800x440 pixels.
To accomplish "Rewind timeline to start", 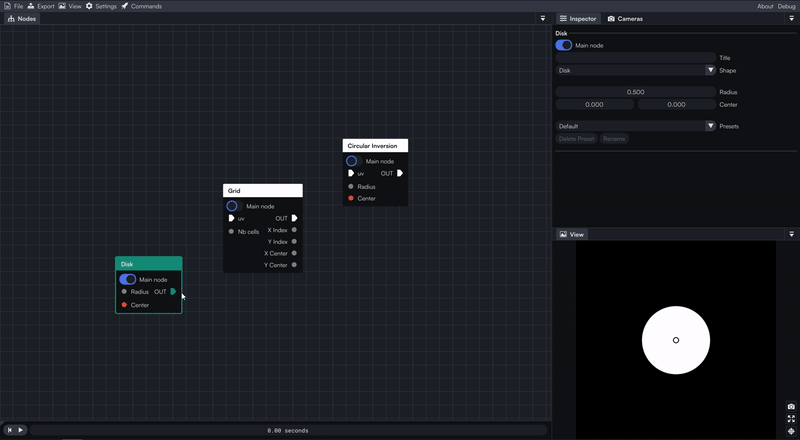I will [x=9, y=430].
